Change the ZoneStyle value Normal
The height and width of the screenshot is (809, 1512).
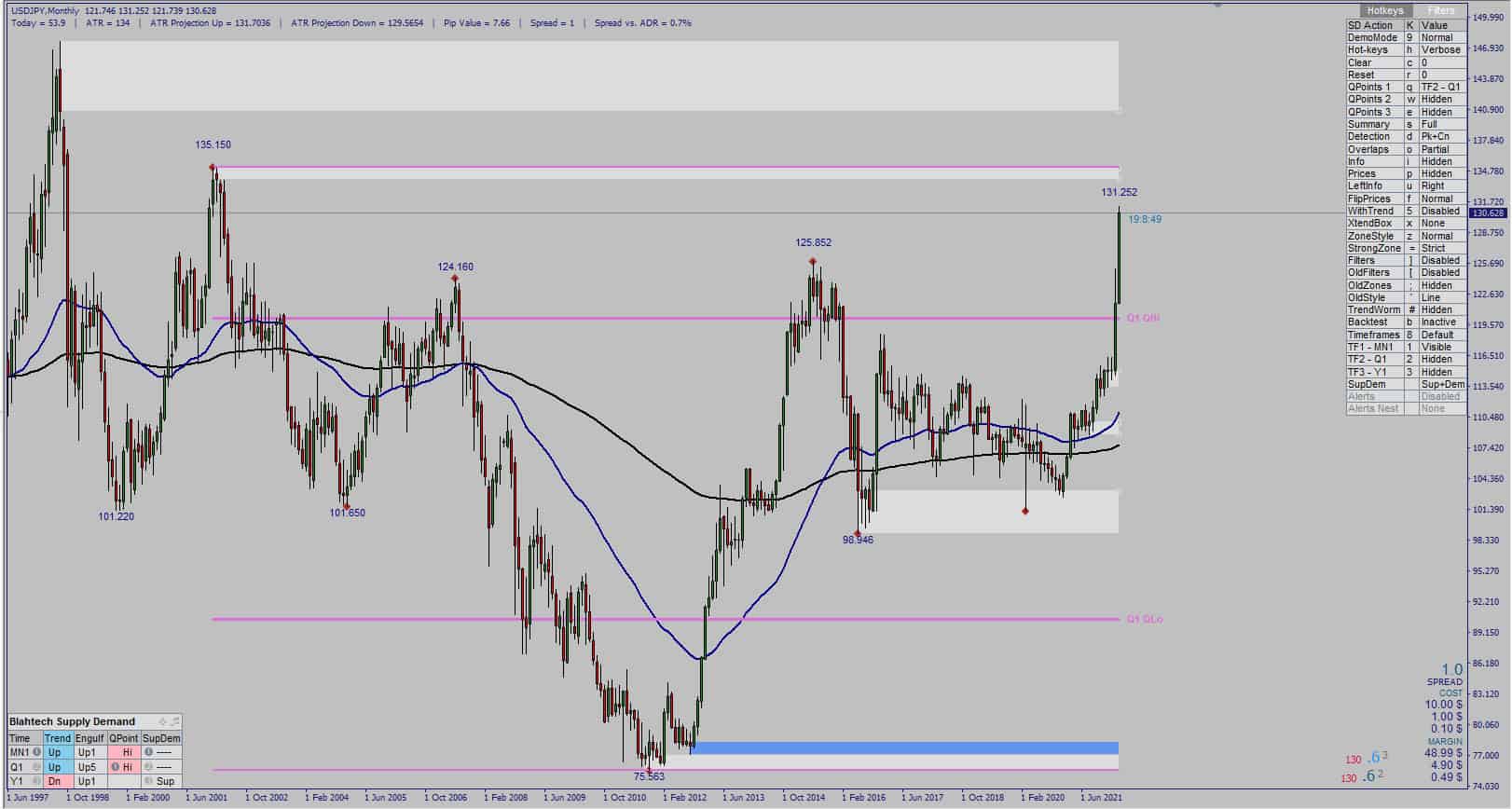pyautogui.click(x=1441, y=236)
